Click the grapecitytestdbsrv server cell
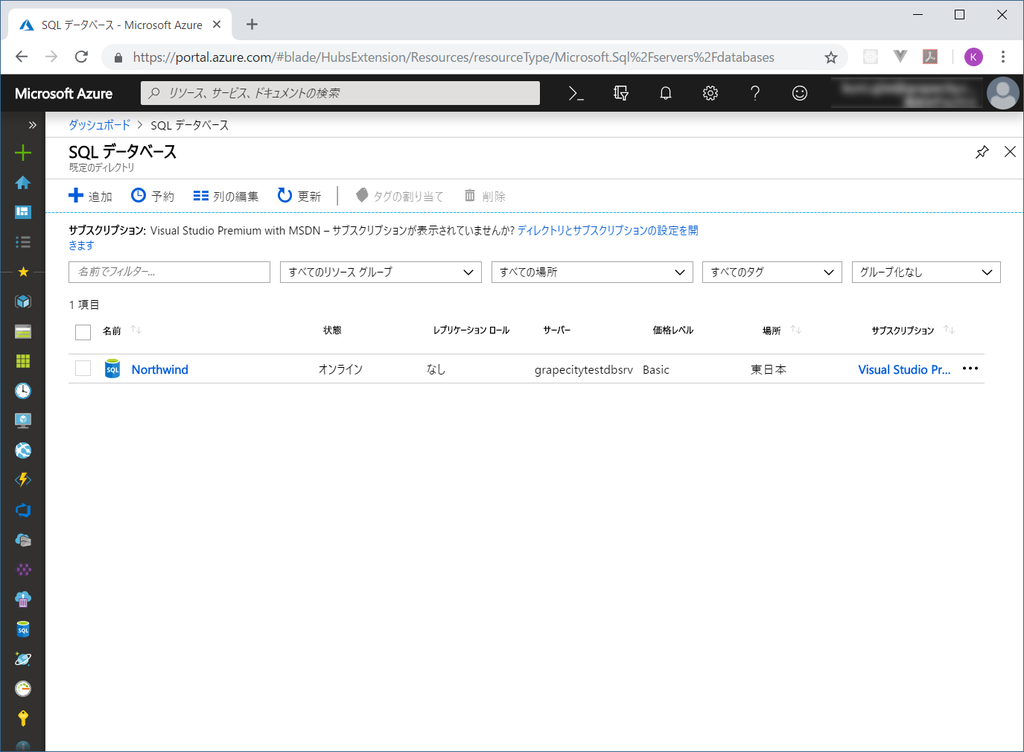This screenshot has width=1024, height=752. pos(583,369)
